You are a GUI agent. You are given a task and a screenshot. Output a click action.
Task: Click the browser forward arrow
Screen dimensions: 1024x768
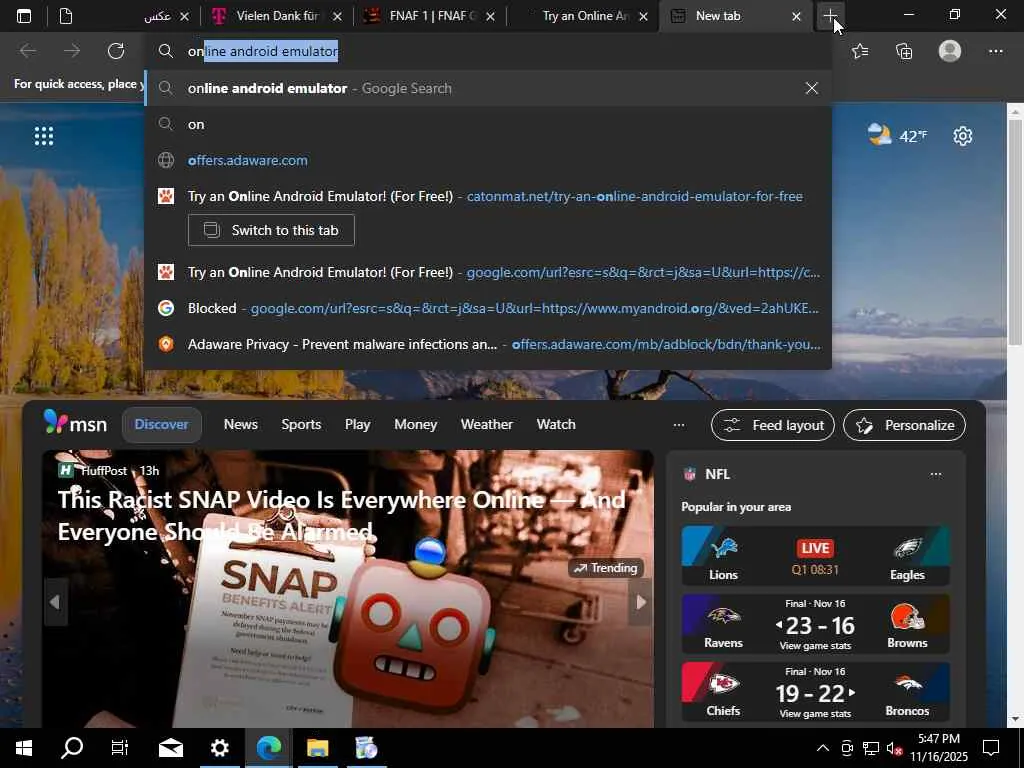tap(72, 51)
